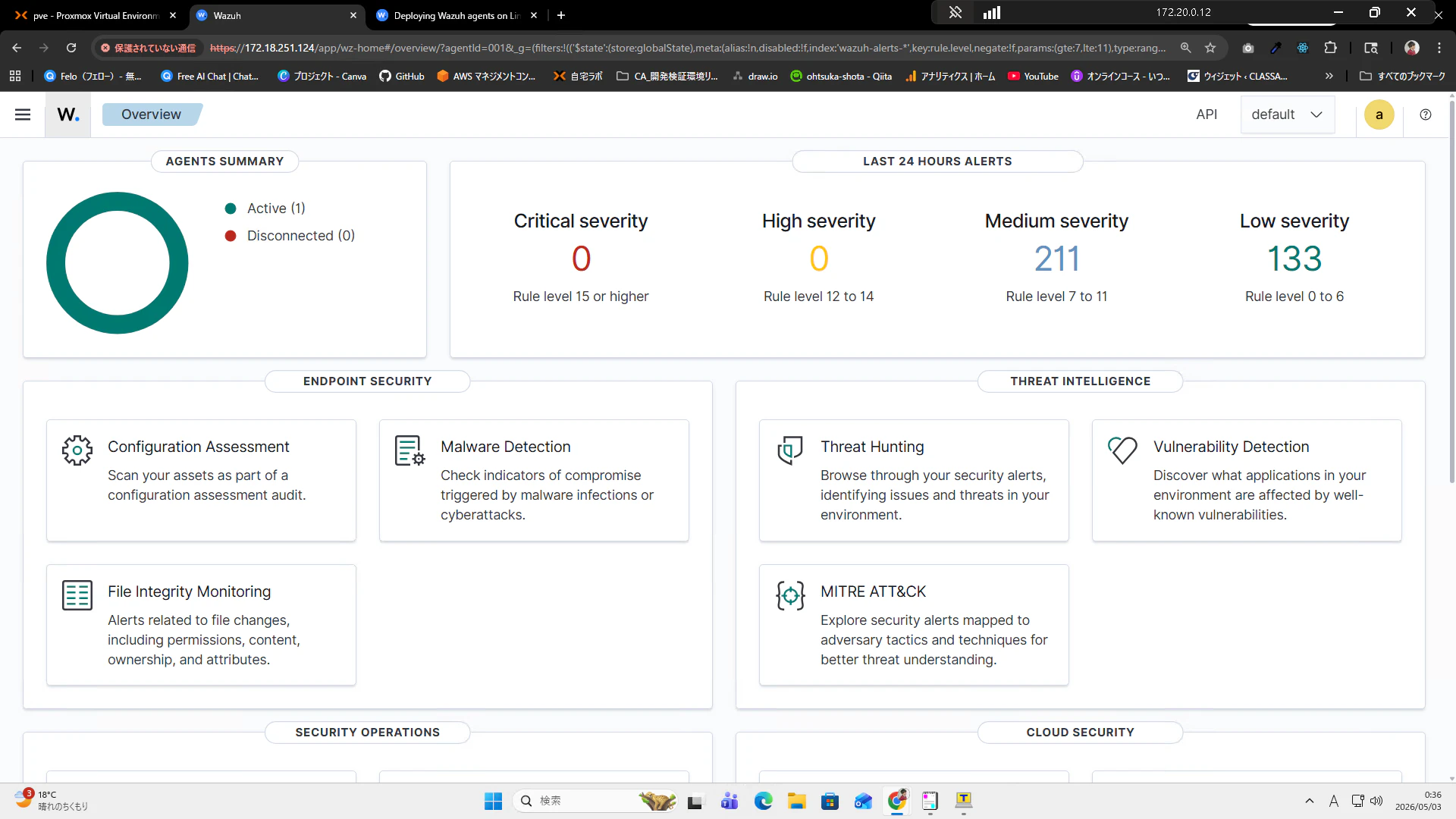Open the Chrome three-dot menu
This screenshot has height=819, width=1456.
1439,48
